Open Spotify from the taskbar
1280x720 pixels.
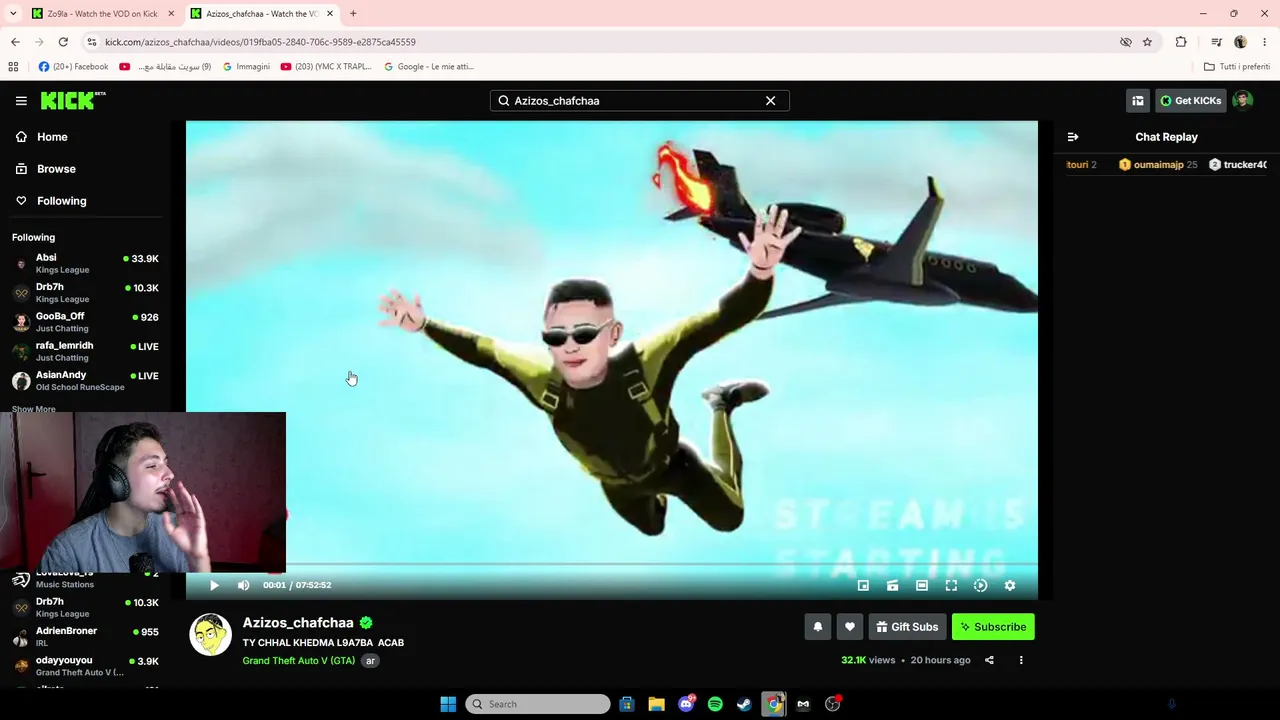(x=715, y=704)
